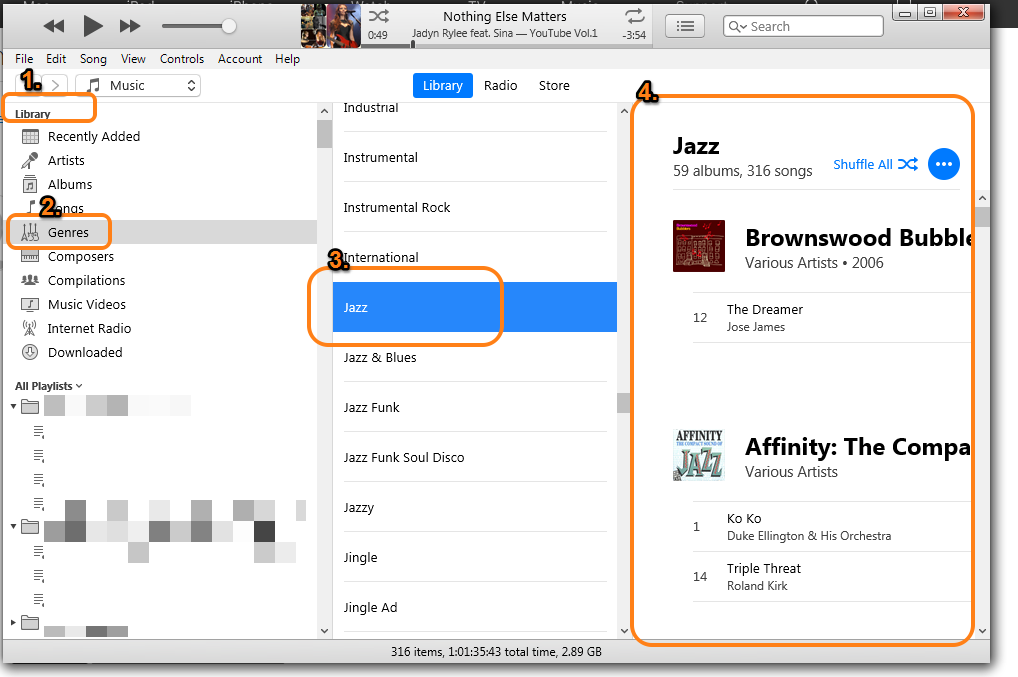Click Shuffle All for Jazz
This screenshot has height=677, width=1018.
[x=875, y=164]
